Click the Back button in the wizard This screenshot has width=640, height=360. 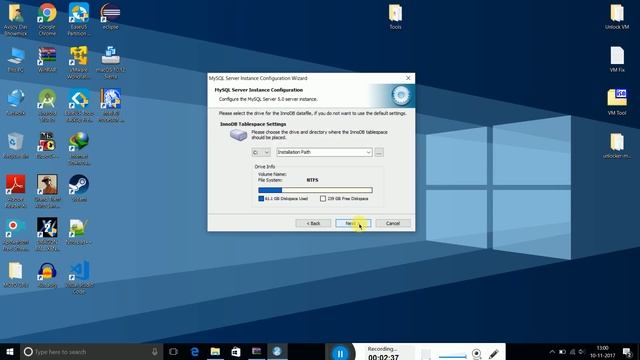[x=313, y=223]
